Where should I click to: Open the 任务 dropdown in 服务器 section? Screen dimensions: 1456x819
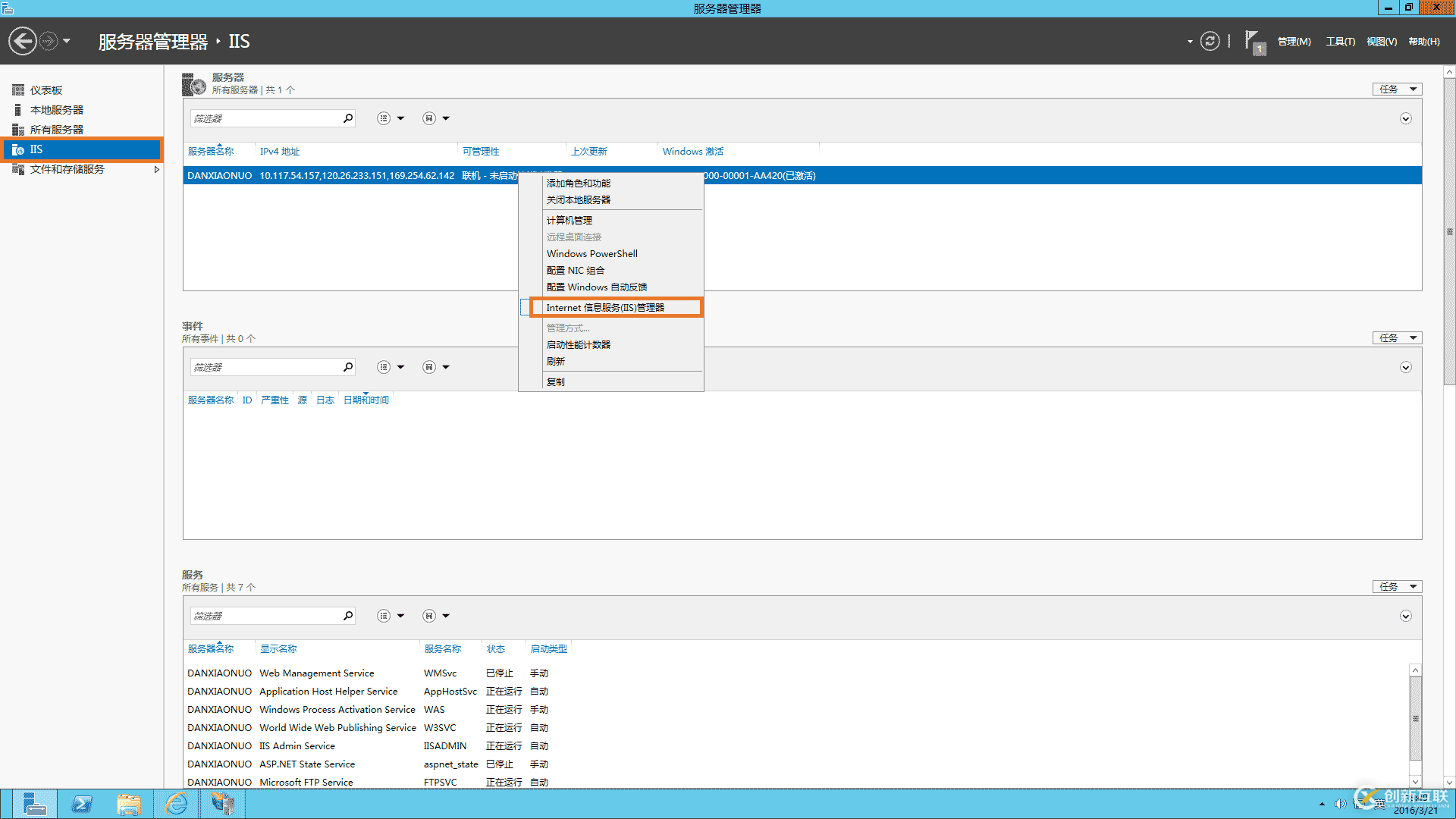click(1397, 89)
